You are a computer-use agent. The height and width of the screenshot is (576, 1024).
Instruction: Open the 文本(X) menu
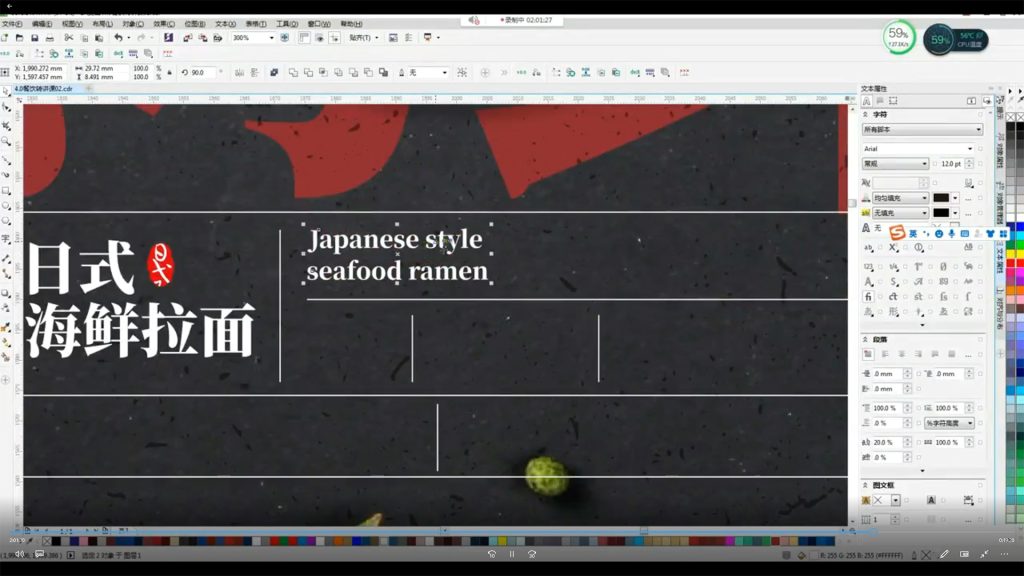(225, 23)
